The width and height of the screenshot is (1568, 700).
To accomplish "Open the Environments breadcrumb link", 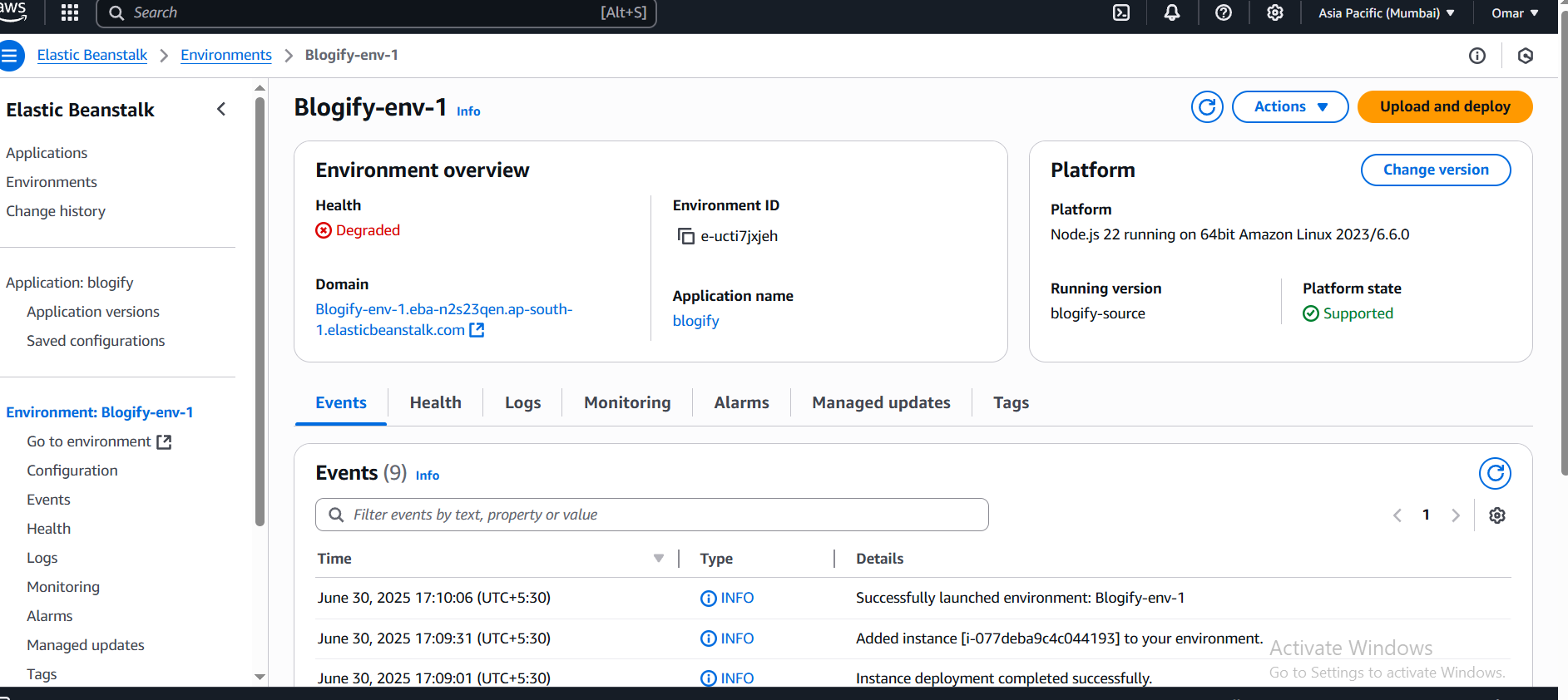I will (226, 55).
